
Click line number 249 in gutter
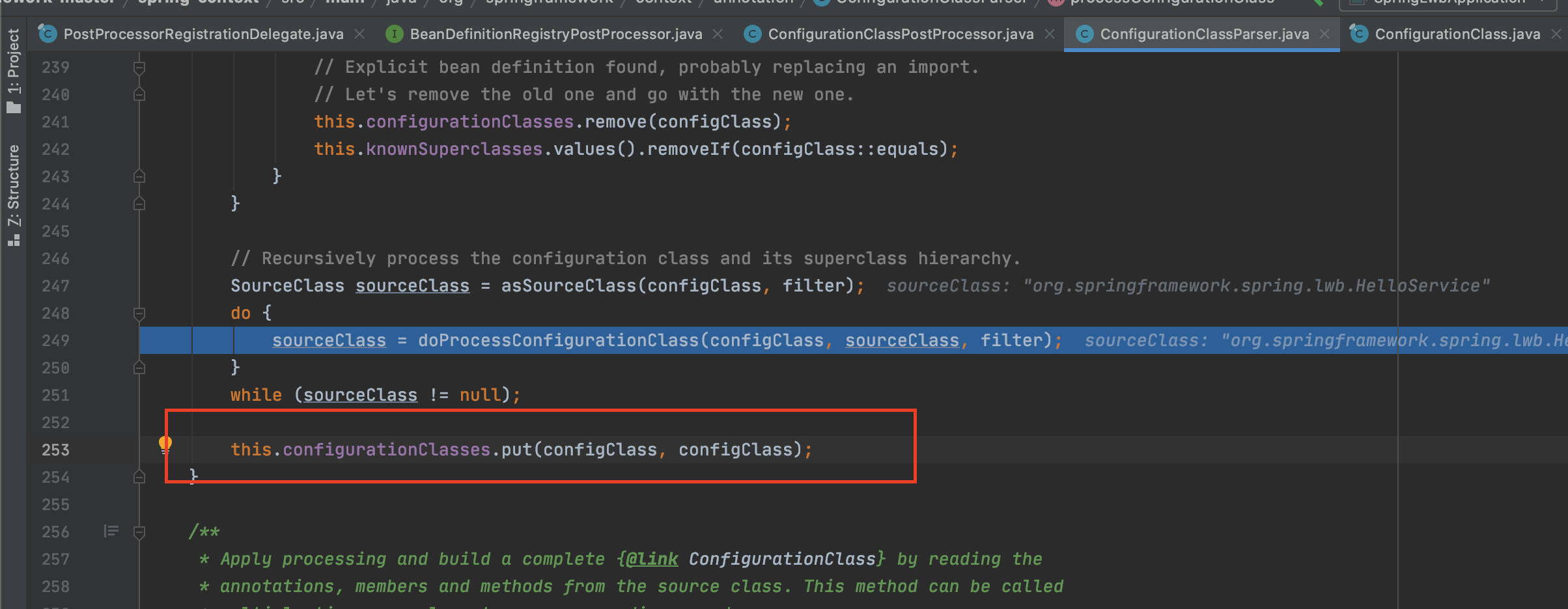pos(55,340)
